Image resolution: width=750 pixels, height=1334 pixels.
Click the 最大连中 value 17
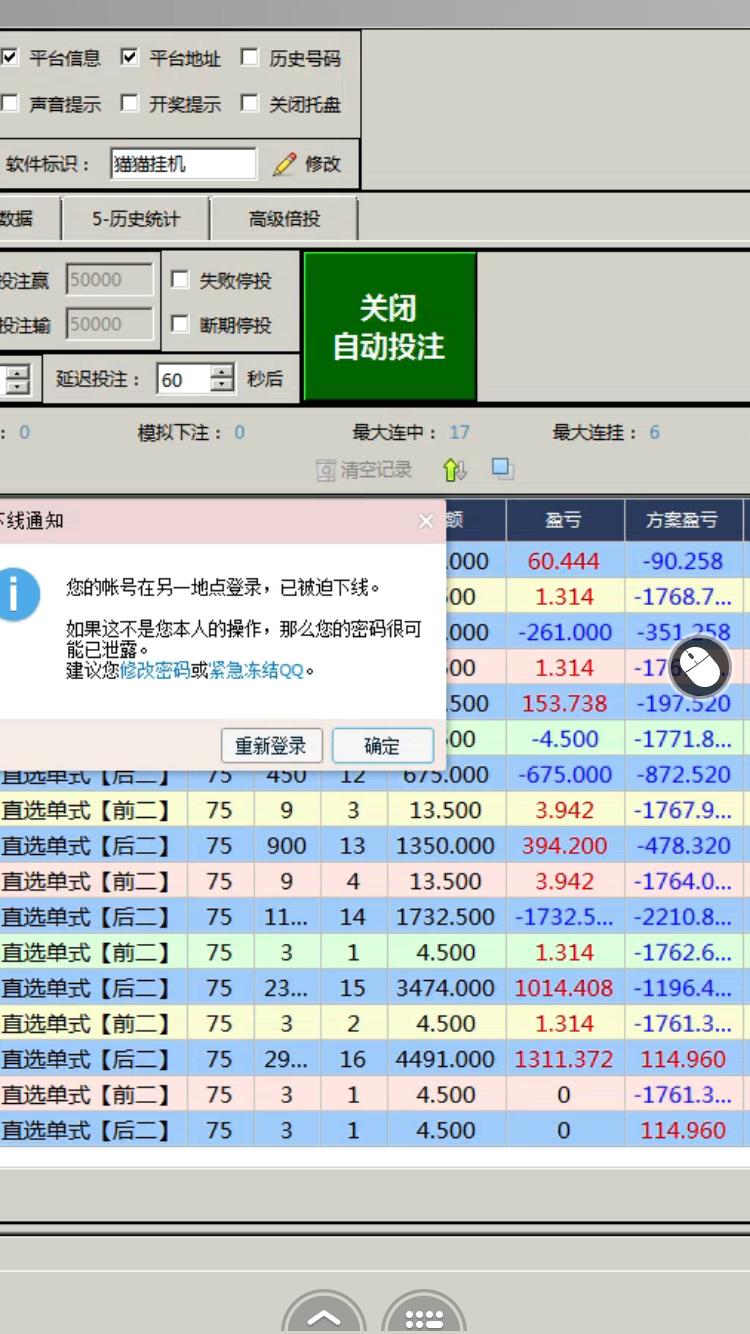coord(459,433)
